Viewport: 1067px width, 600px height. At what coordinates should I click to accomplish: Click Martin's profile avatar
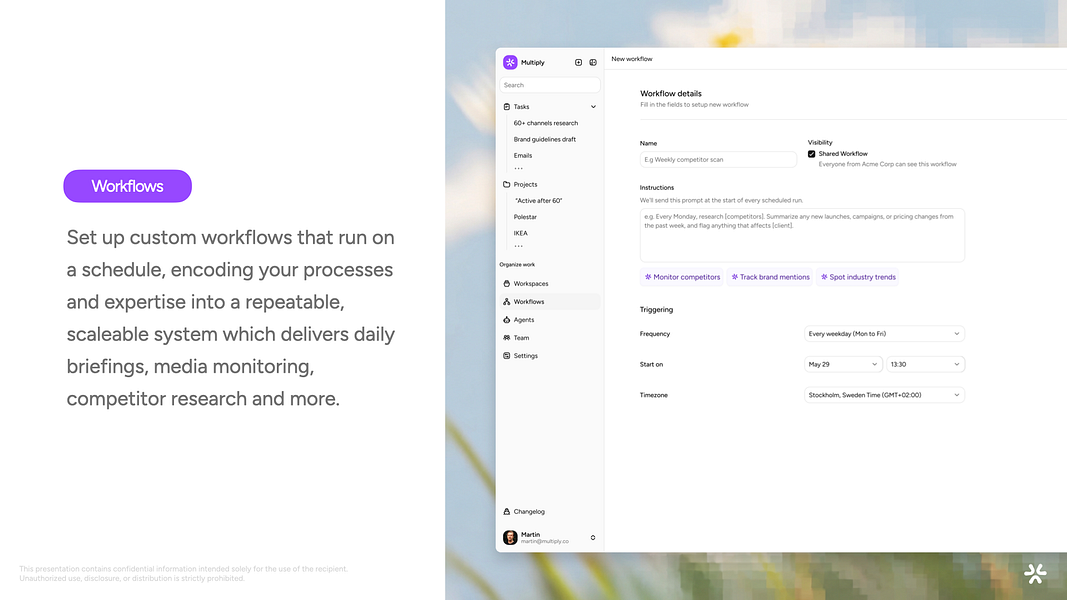pos(510,537)
